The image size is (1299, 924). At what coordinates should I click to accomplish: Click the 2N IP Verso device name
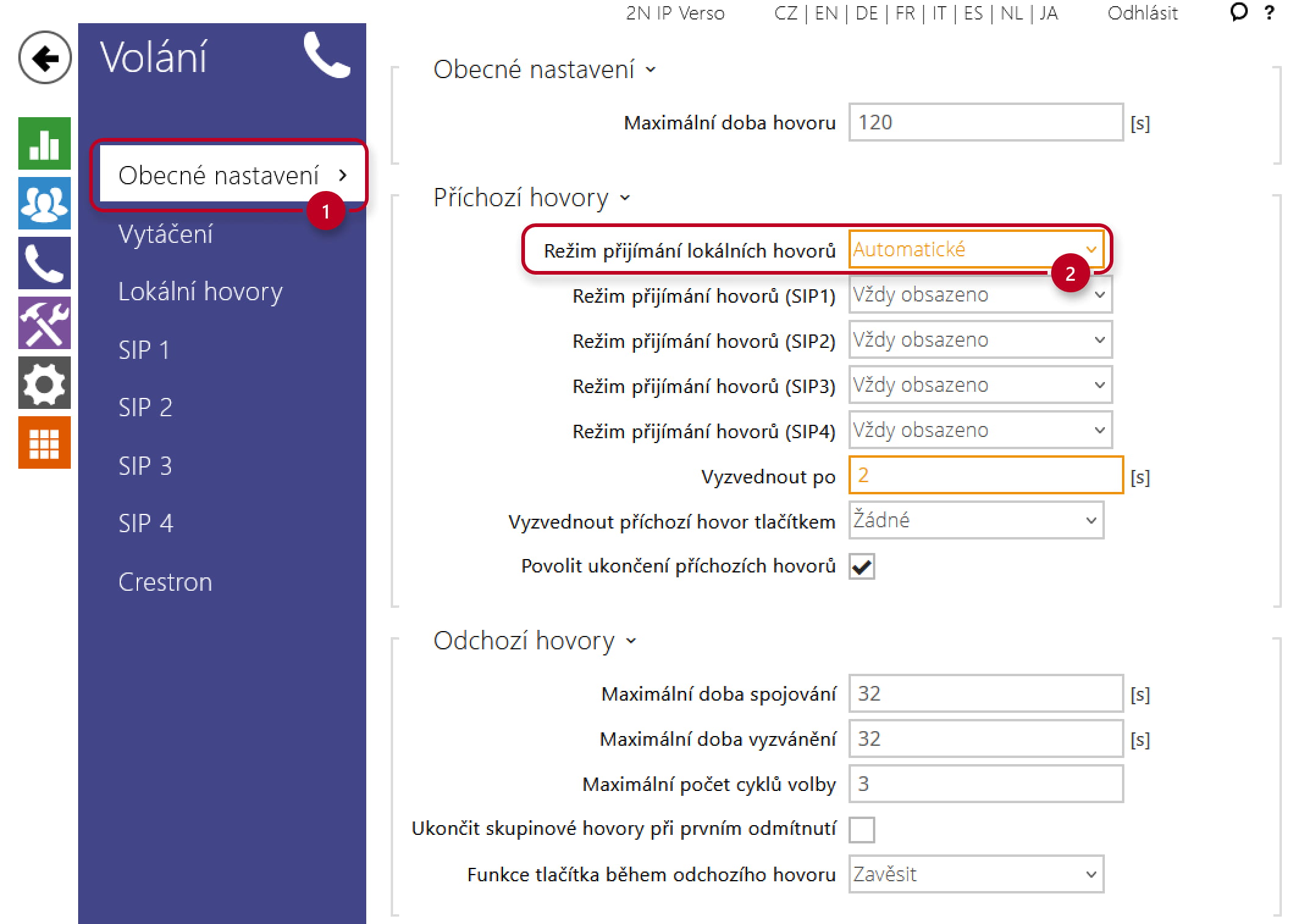point(675,13)
